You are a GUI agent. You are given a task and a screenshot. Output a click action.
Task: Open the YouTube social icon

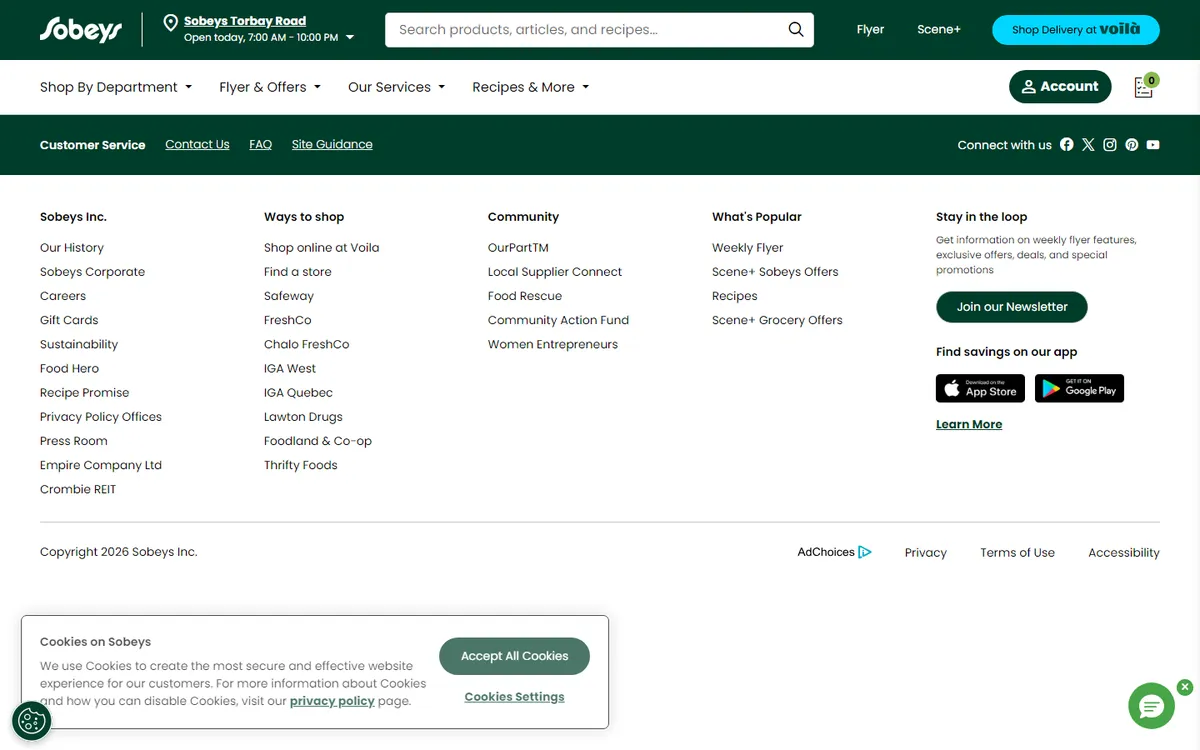[x=1153, y=145]
